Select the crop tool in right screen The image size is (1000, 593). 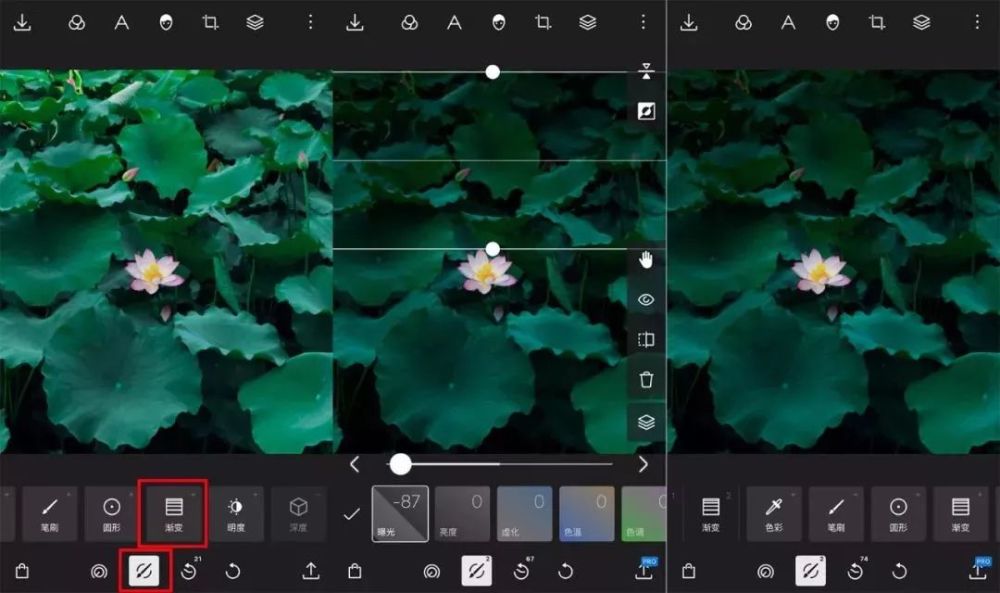[877, 23]
